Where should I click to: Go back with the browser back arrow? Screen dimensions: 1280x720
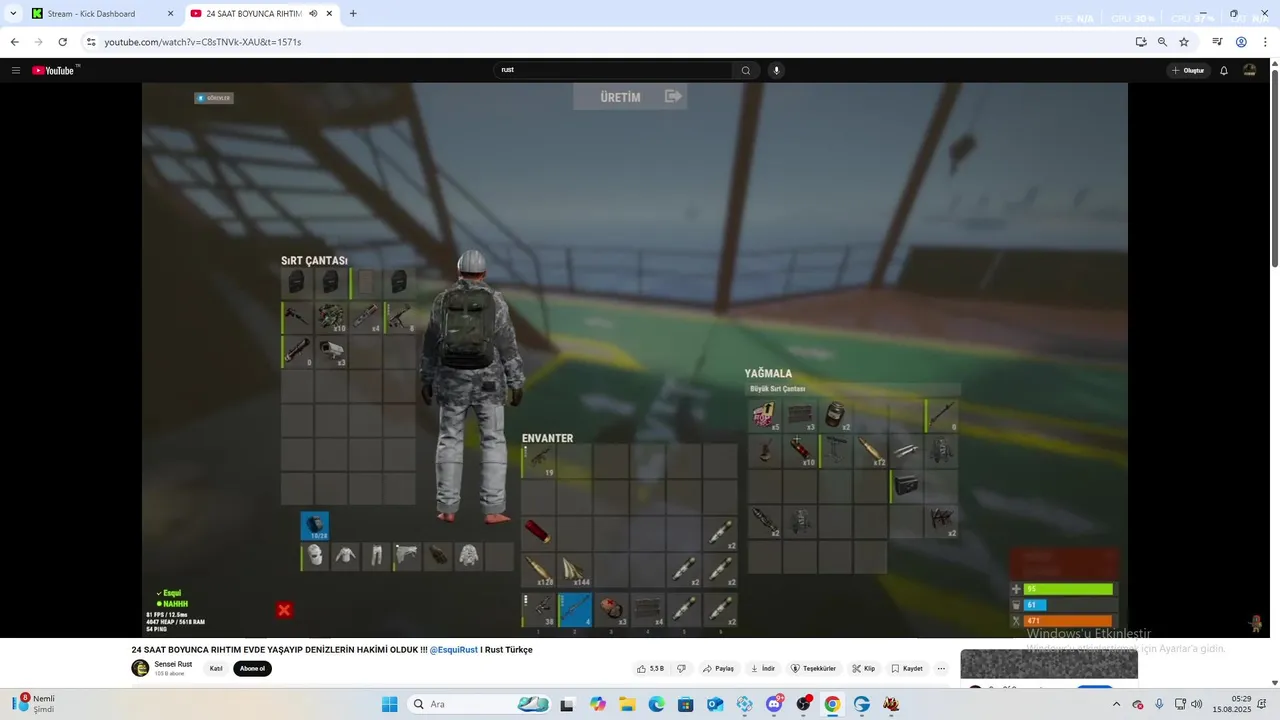[x=14, y=42]
